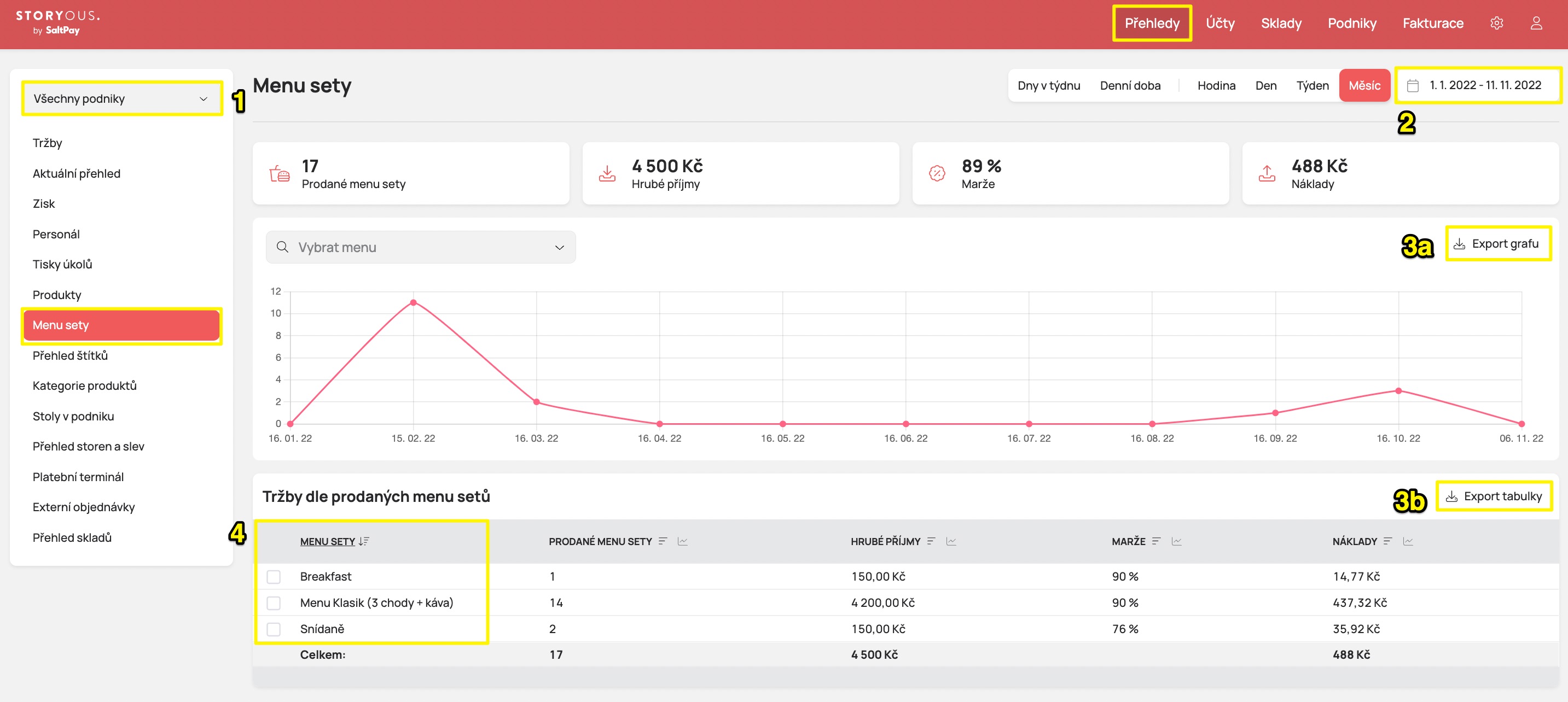The height and width of the screenshot is (702, 1568).
Task: Click sort icon in Menu sety column
Action: point(363,541)
